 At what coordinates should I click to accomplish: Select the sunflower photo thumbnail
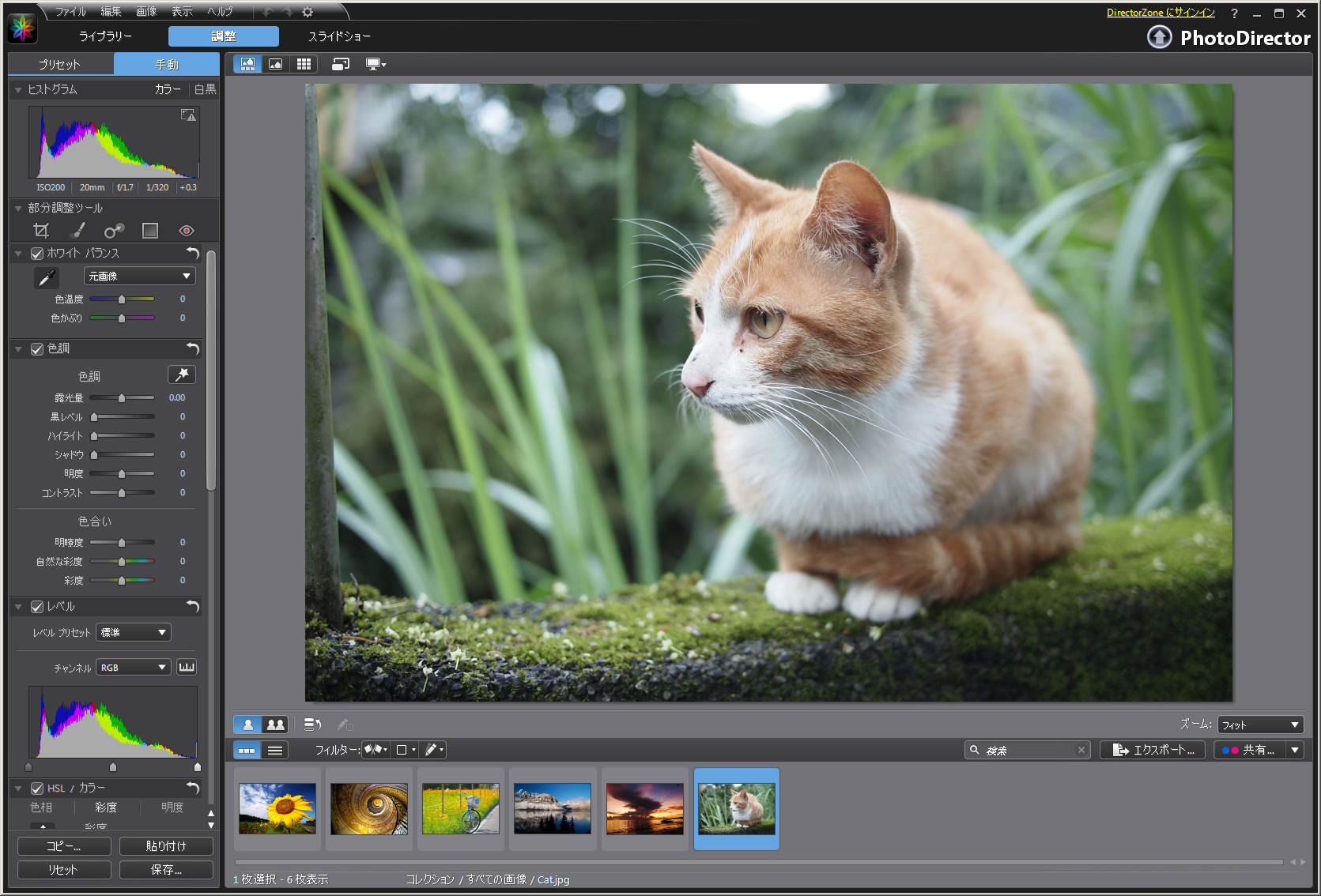pyautogui.click(x=277, y=808)
